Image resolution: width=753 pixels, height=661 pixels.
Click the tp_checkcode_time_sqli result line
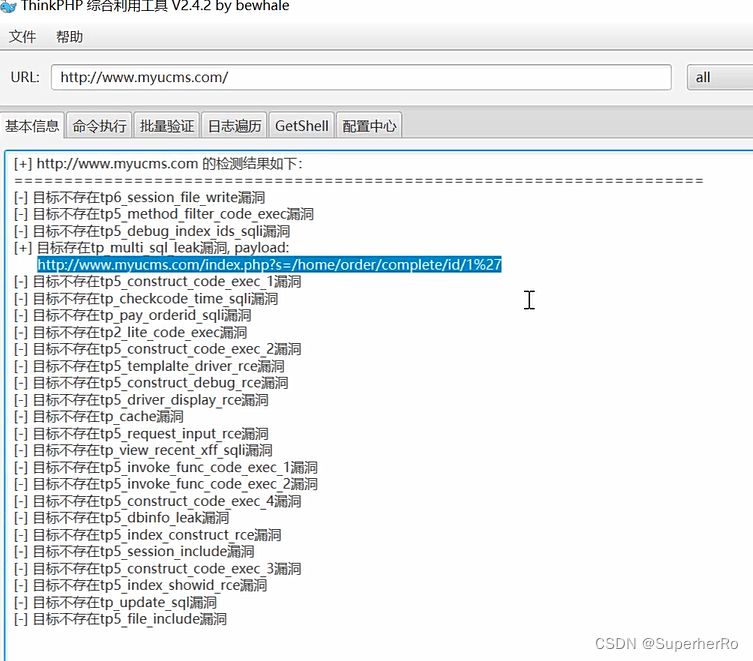click(x=146, y=299)
